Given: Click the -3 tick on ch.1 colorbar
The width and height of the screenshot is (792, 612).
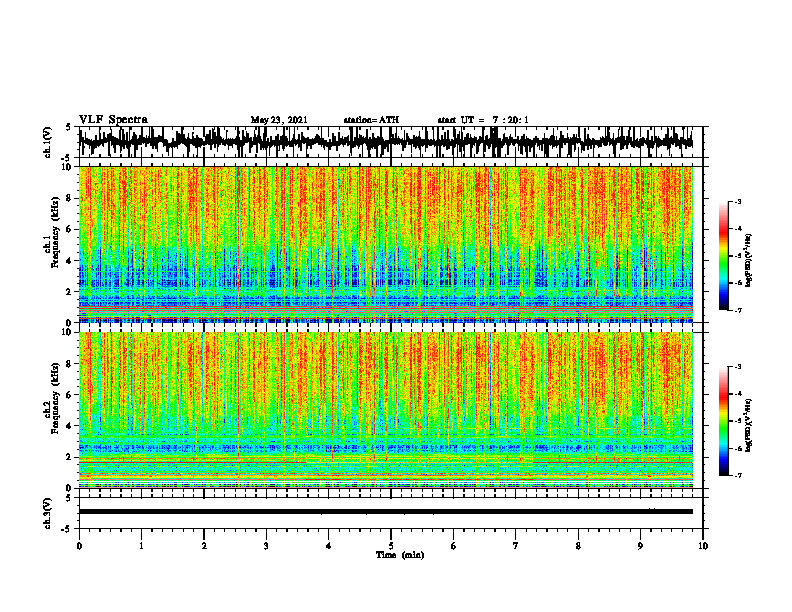Looking at the screenshot, I should click(x=738, y=201).
